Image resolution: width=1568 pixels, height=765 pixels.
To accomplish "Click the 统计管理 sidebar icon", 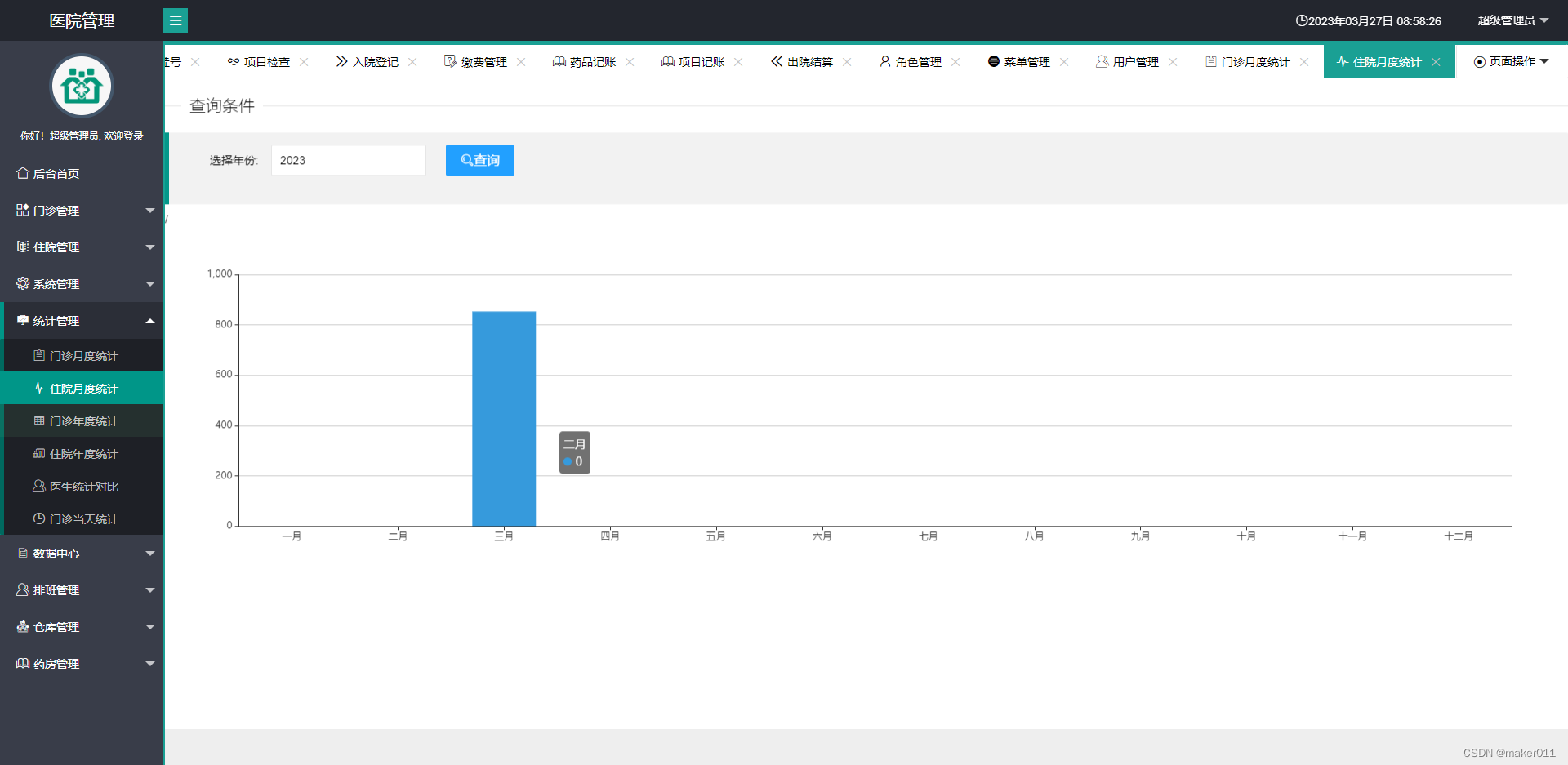I will (x=23, y=320).
